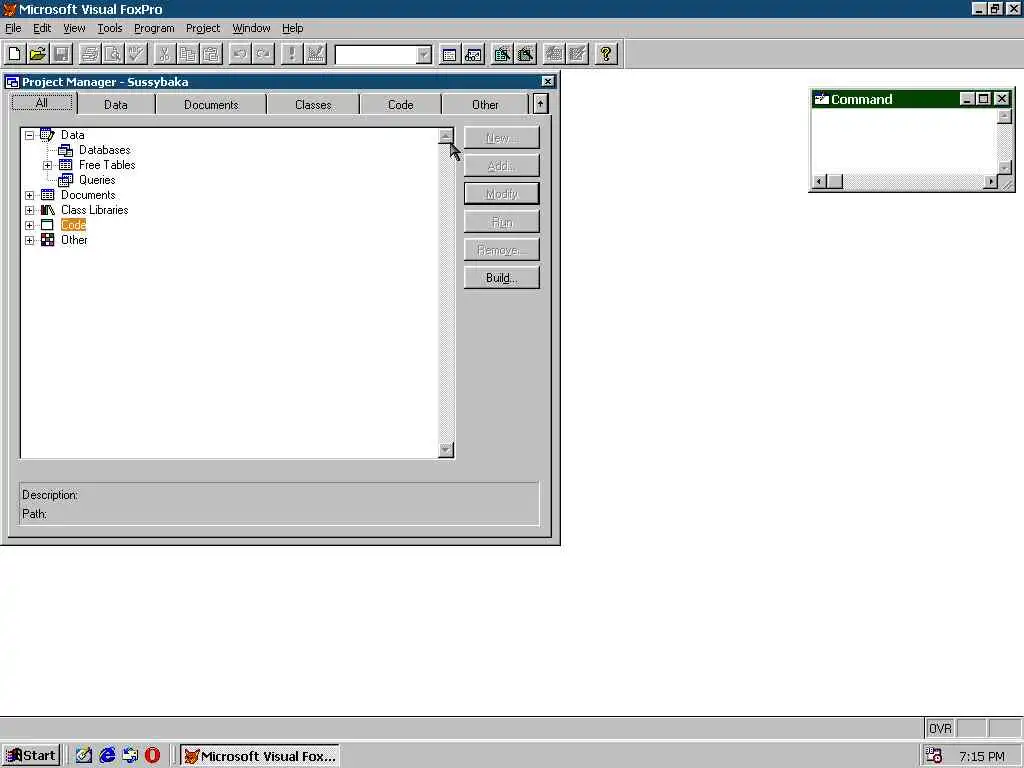1024x768 pixels.
Task: Click the Microsoft Visual FoxPro taskbar button
Action: click(x=259, y=756)
